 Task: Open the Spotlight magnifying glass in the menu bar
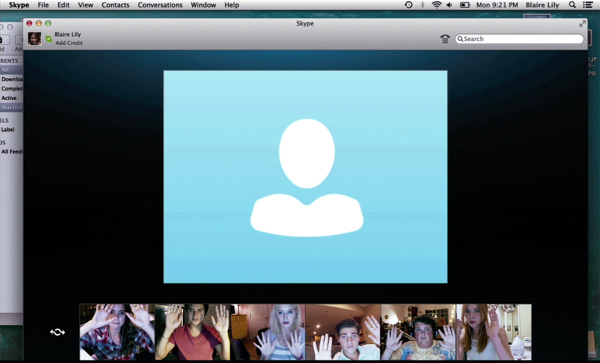point(572,5)
